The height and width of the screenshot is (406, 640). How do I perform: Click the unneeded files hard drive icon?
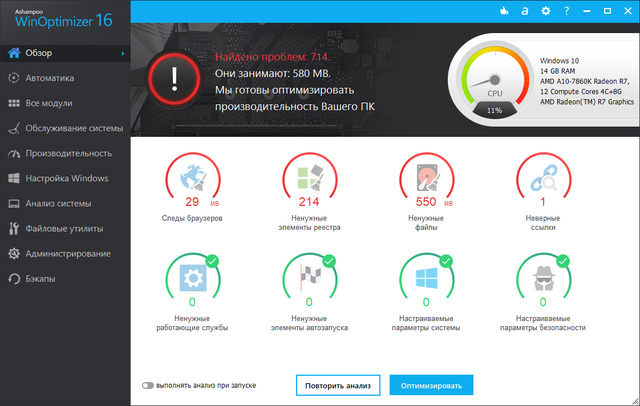click(427, 179)
